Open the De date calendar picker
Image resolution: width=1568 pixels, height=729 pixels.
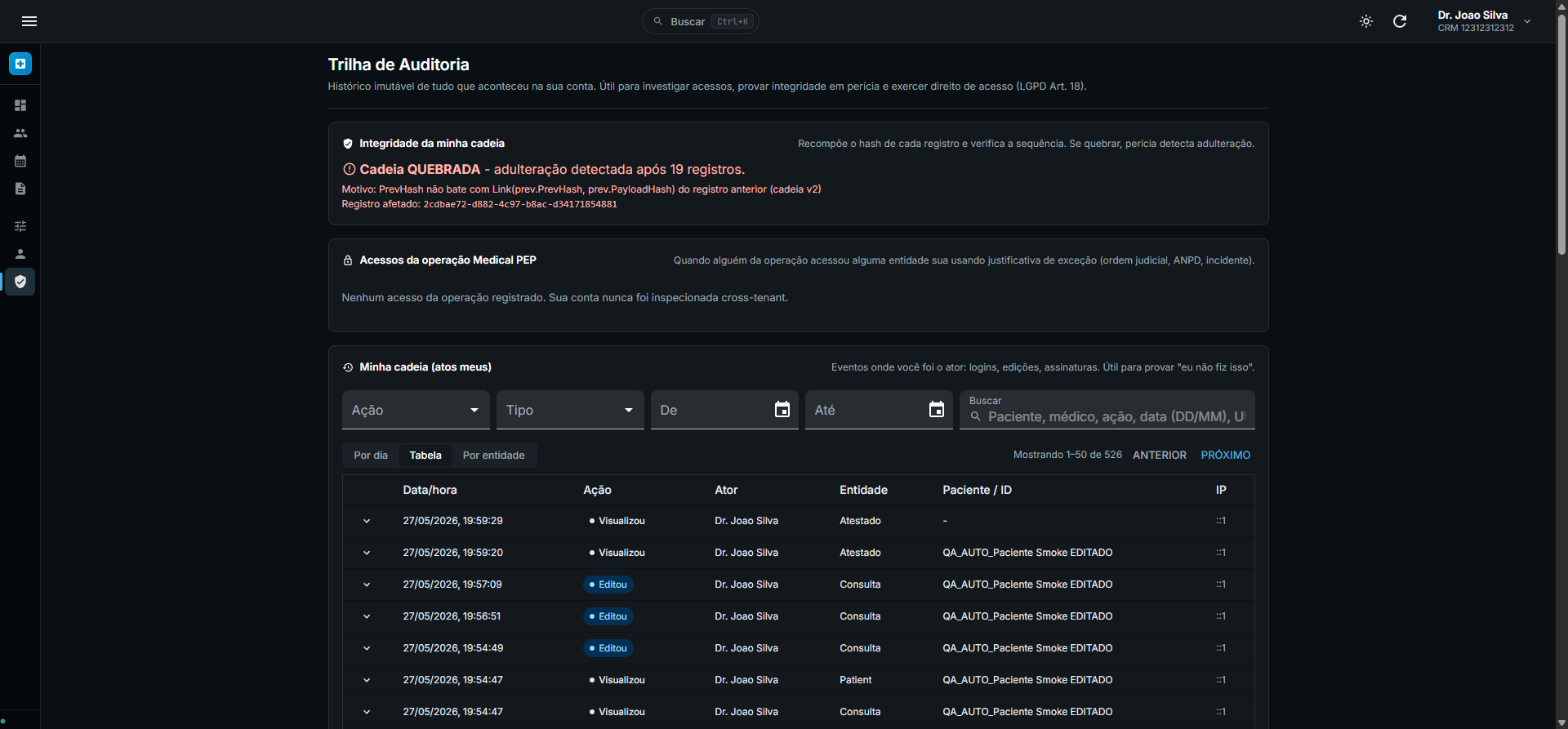[782, 410]
